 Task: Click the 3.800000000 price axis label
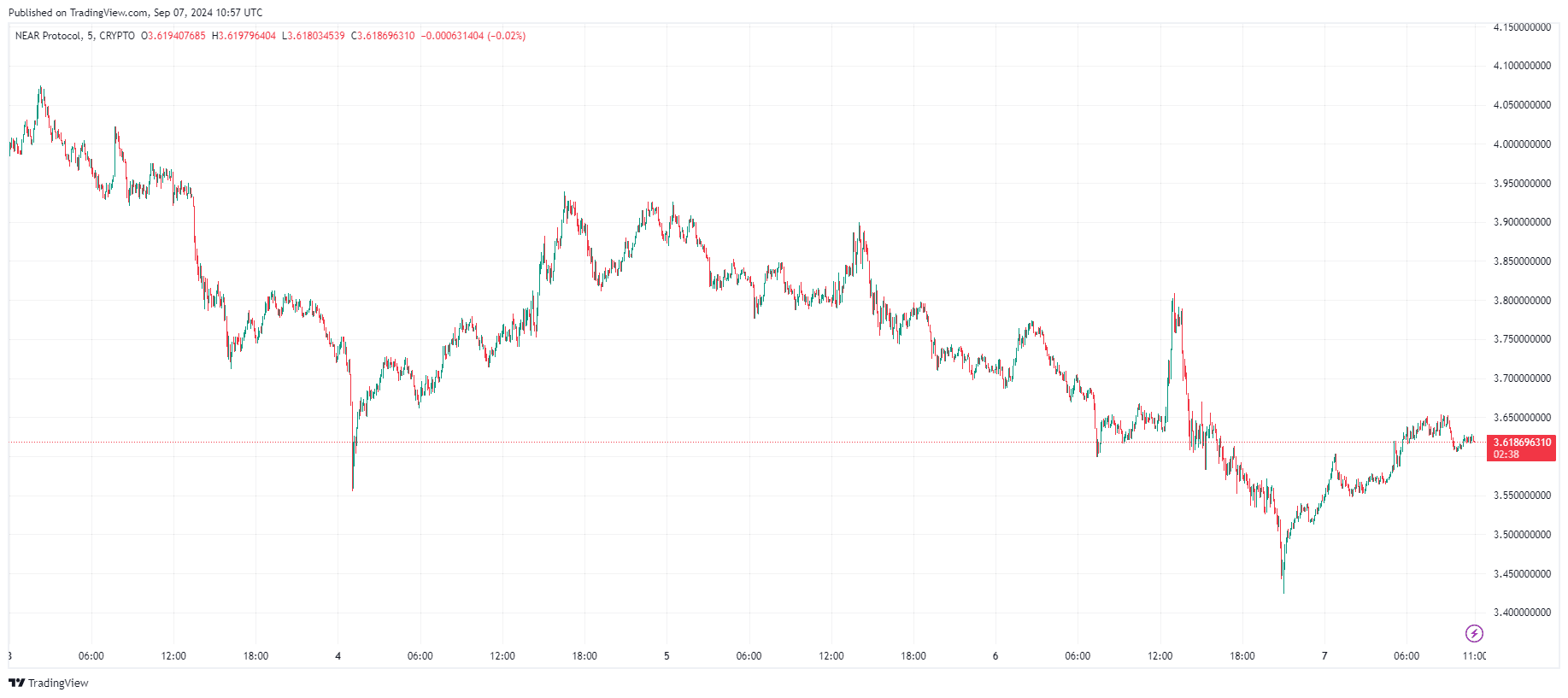point(1522,301)
